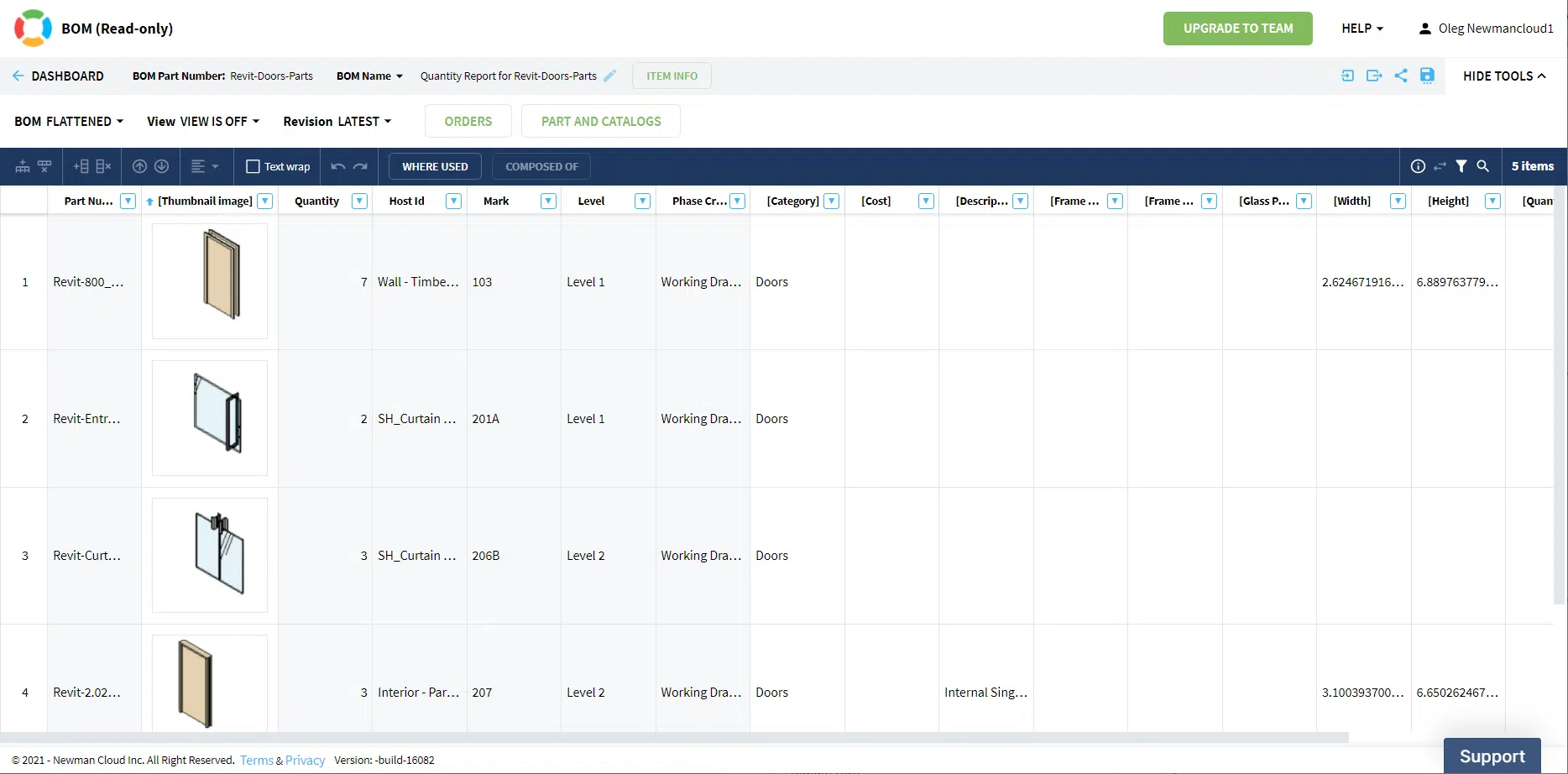Screen dimensions: 1568x774
Task: Click the UPGRADE TO TEAM button
Action: (1238, 29)
